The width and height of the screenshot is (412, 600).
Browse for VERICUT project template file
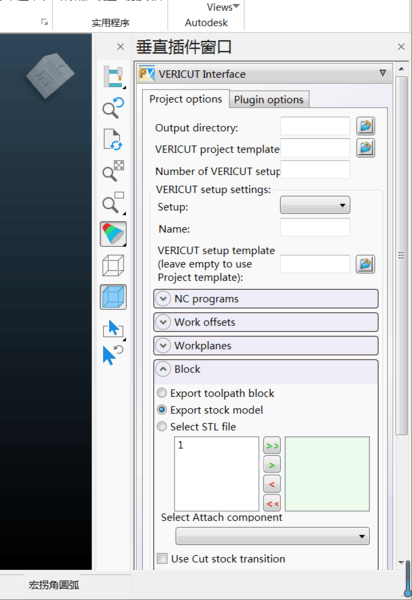tap(365, 148)
